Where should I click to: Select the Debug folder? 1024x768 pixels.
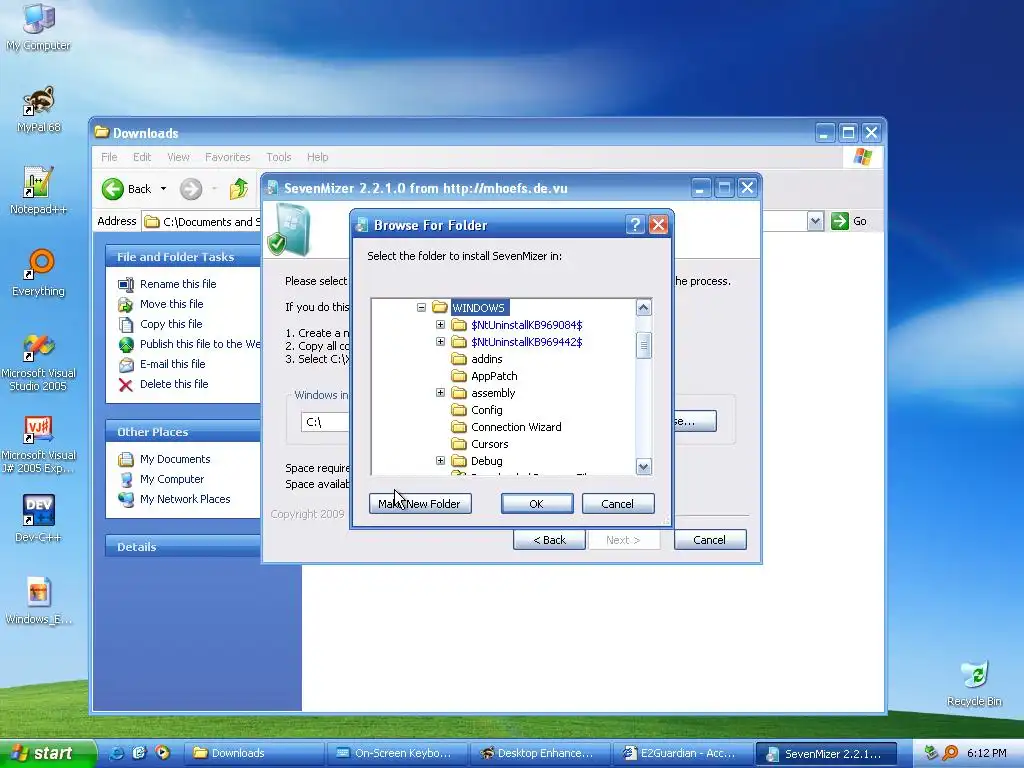(x=477, y=461)
